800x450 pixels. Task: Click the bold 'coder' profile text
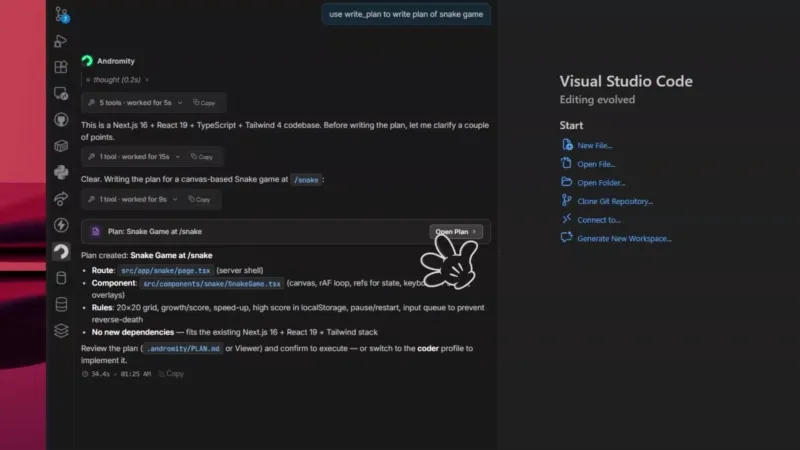[428, 348]
